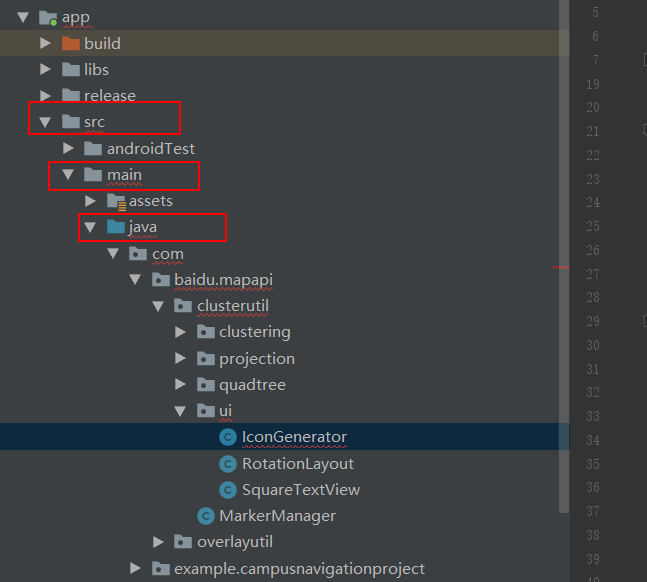Open the MarkerManager class

point(278,516)
